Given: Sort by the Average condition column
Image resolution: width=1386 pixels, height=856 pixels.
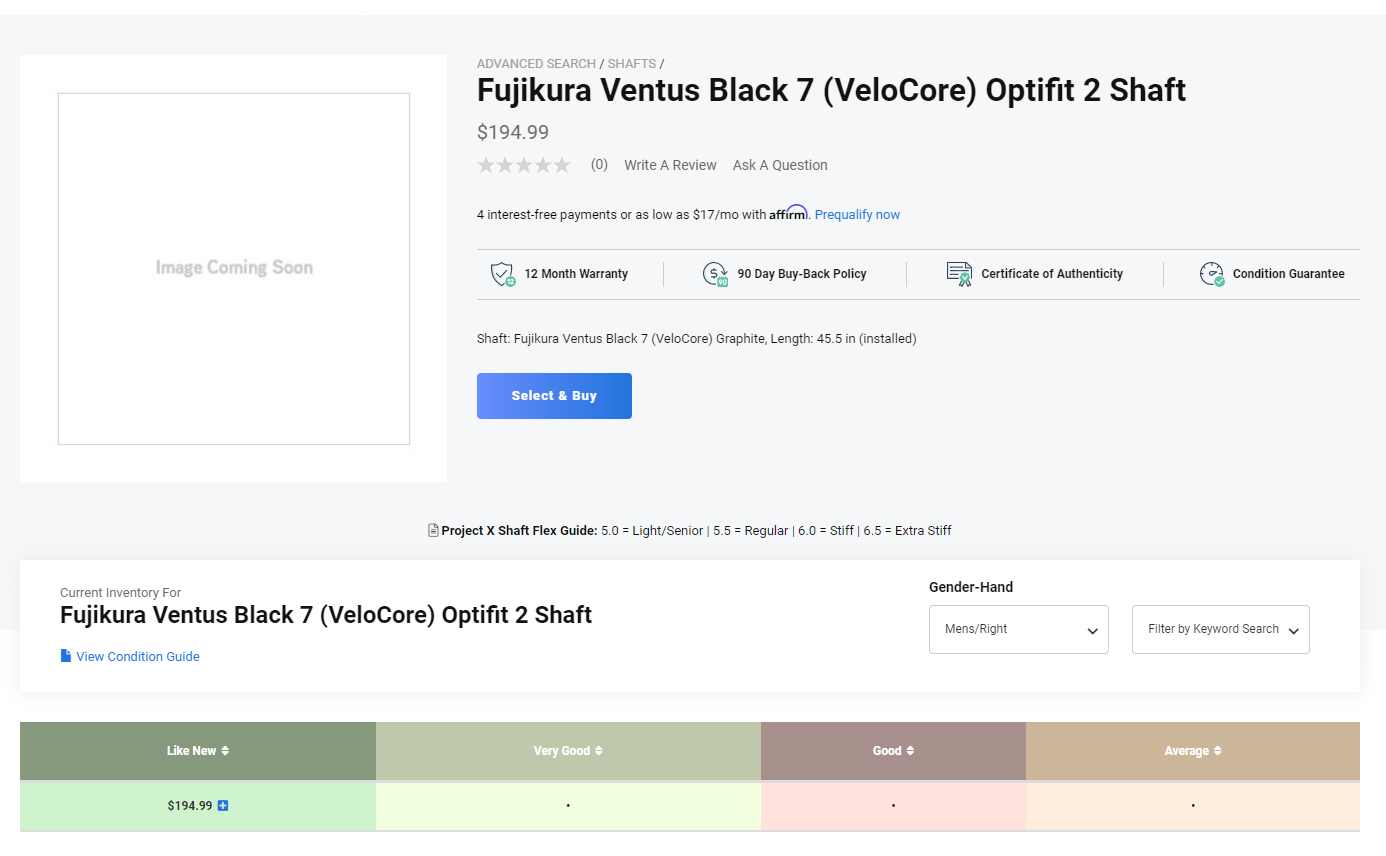Looking at the screenshot, I should pyautogui.click(x=1193, y=751).
